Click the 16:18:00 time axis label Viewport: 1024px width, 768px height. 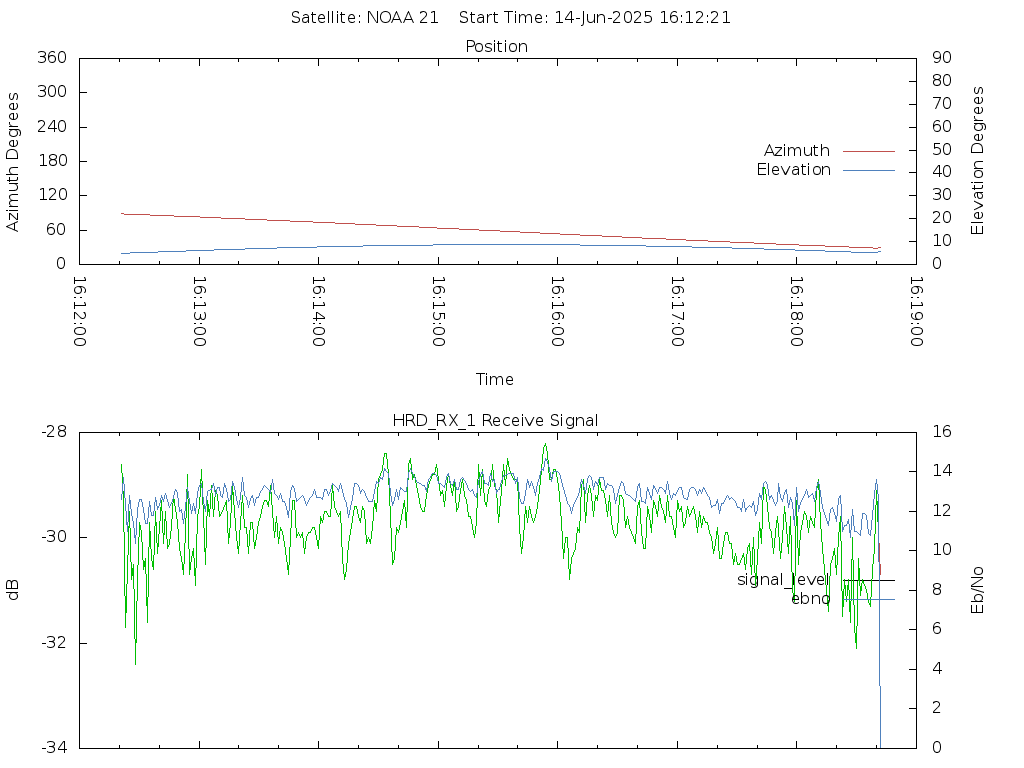796,312
